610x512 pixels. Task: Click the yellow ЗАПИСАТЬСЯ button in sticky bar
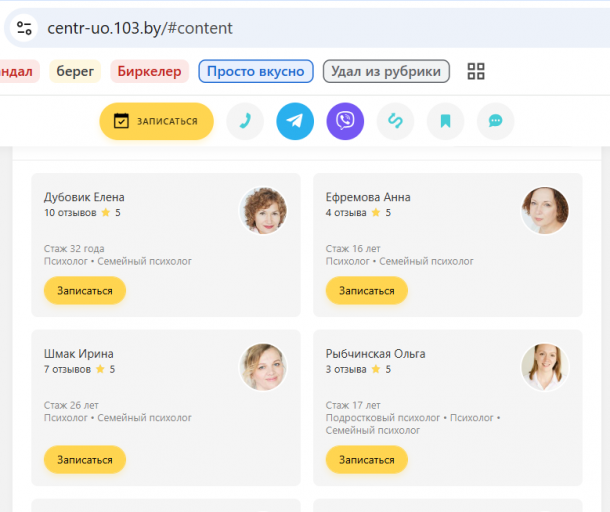156,121
